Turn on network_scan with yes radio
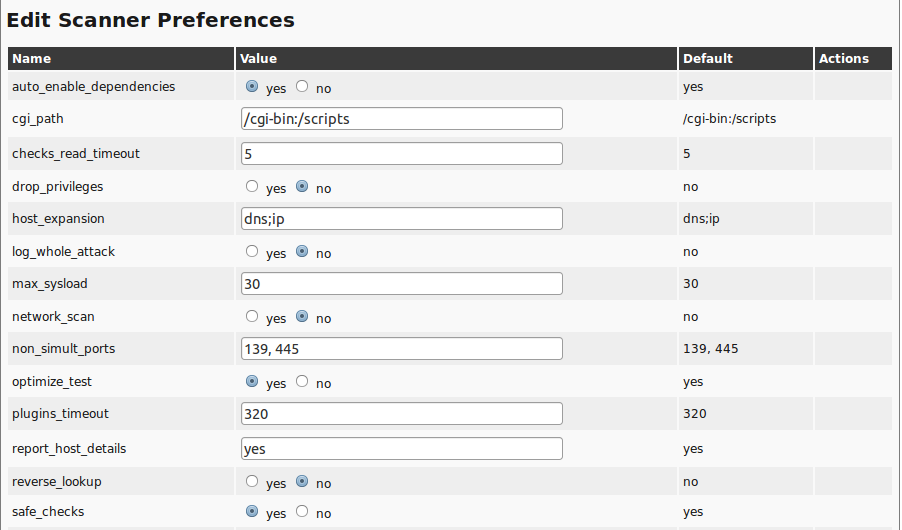 (252, 317)
